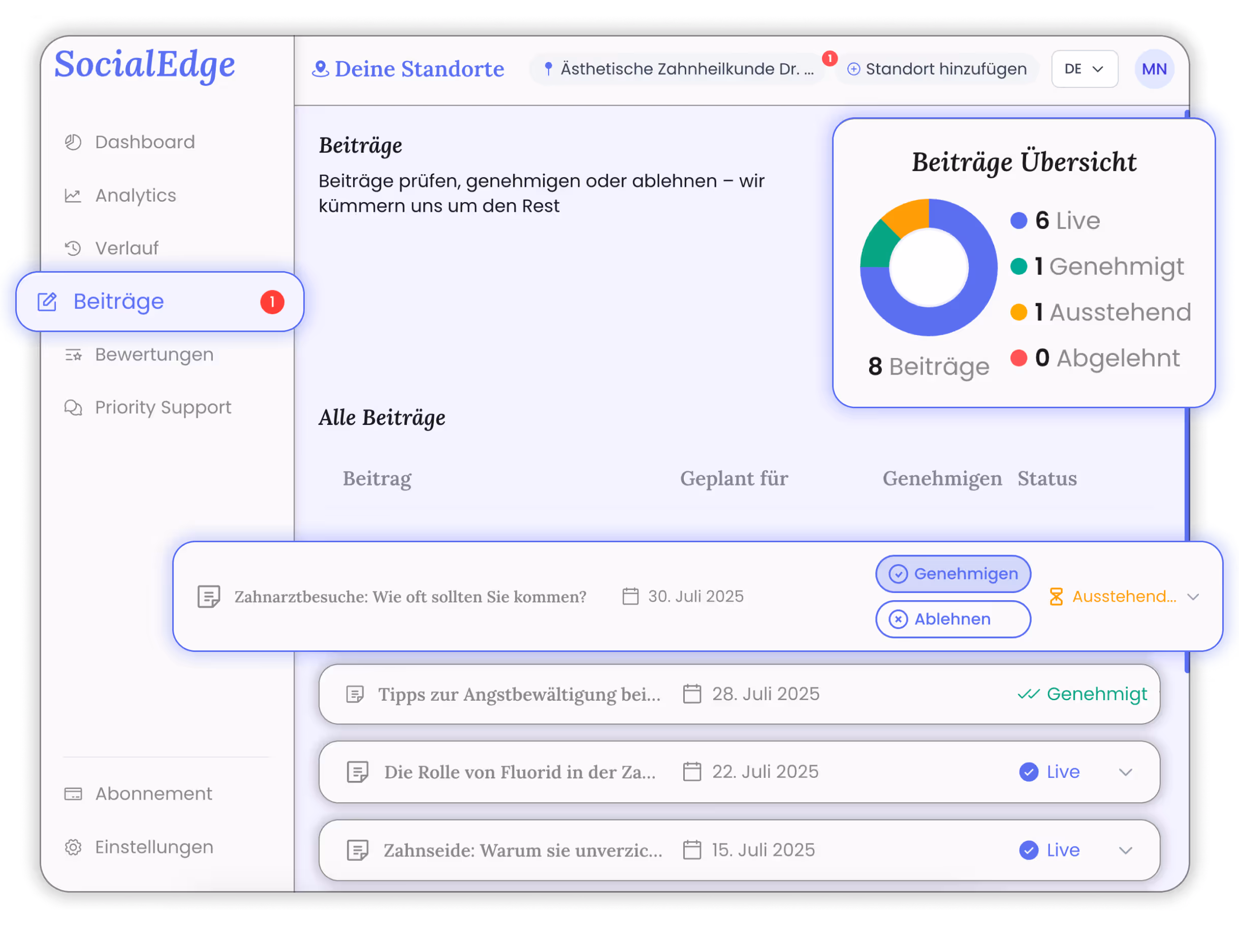Click the orange Ausstehend legend dot

(x=1019, y=312)
